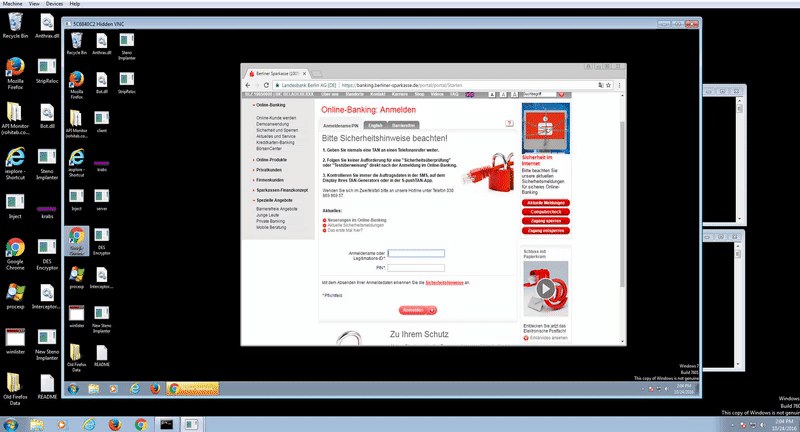Open the Sicherheitshinweise link
800x432 pixels.
[x=444, y=283]
